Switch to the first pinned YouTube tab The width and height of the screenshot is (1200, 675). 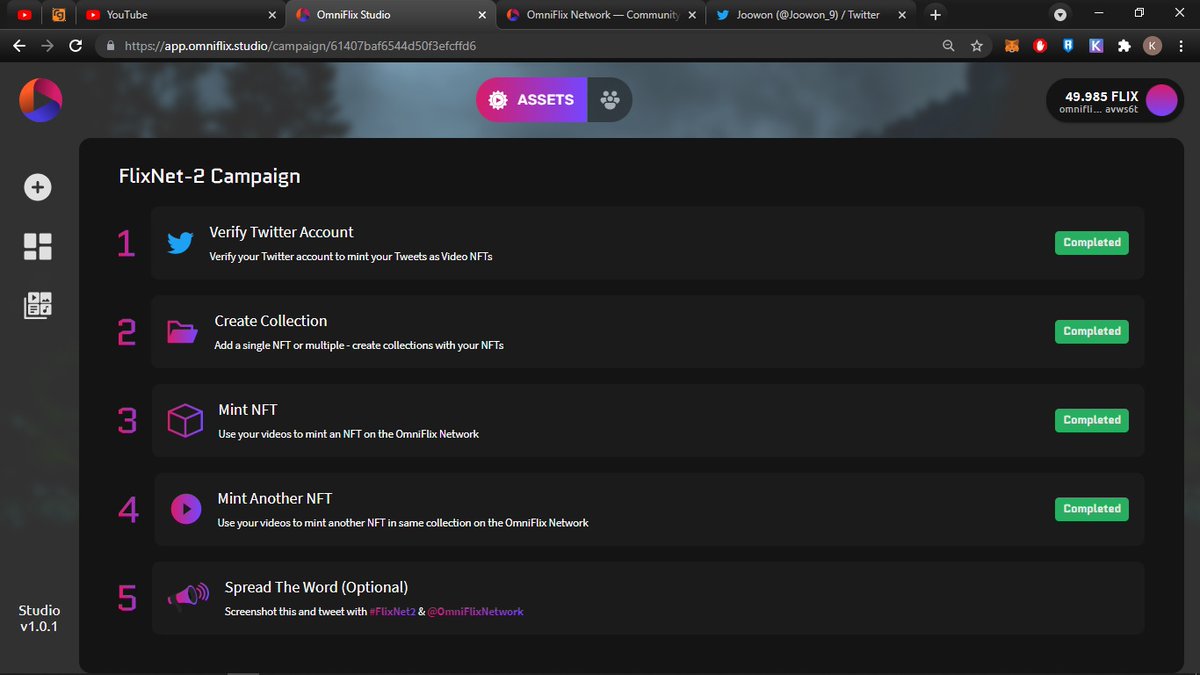24,15
